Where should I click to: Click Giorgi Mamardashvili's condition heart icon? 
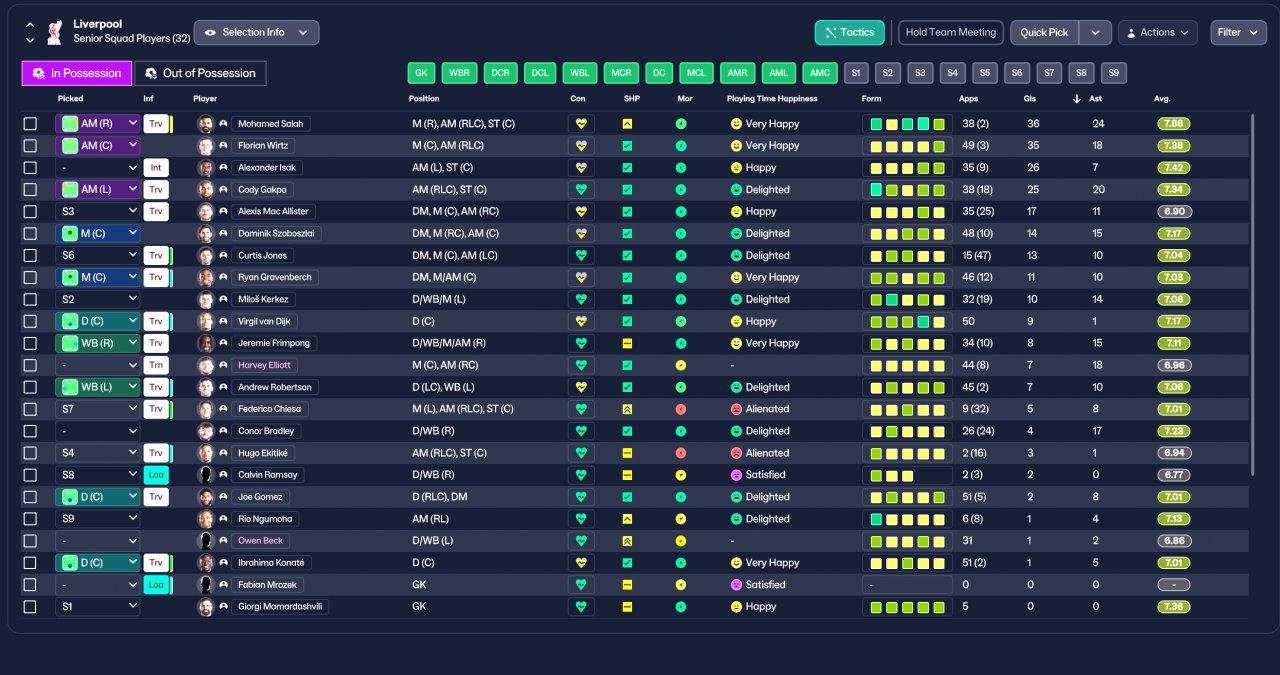coord(581,607)
